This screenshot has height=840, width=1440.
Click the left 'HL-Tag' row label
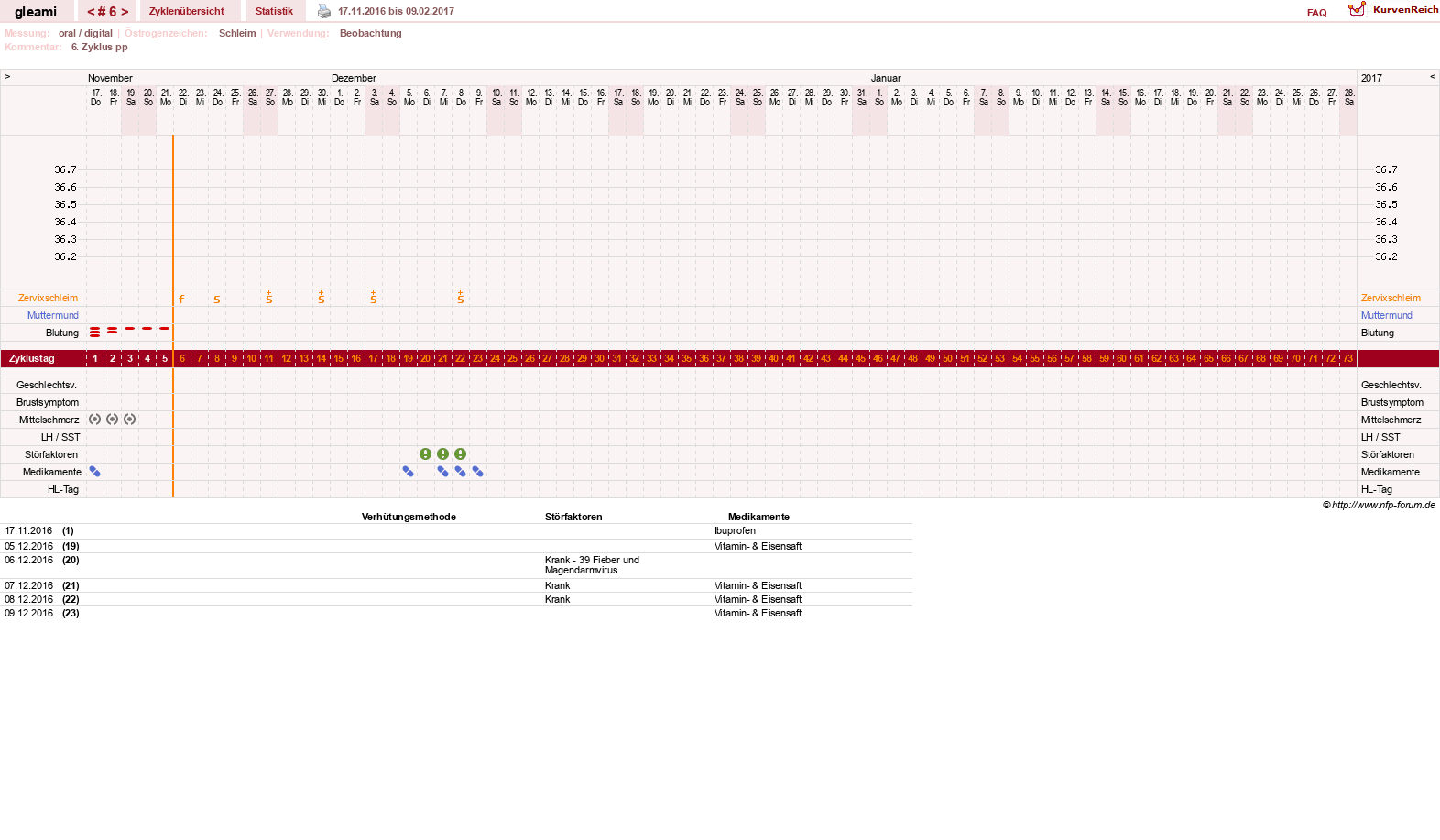click(63, 489)
